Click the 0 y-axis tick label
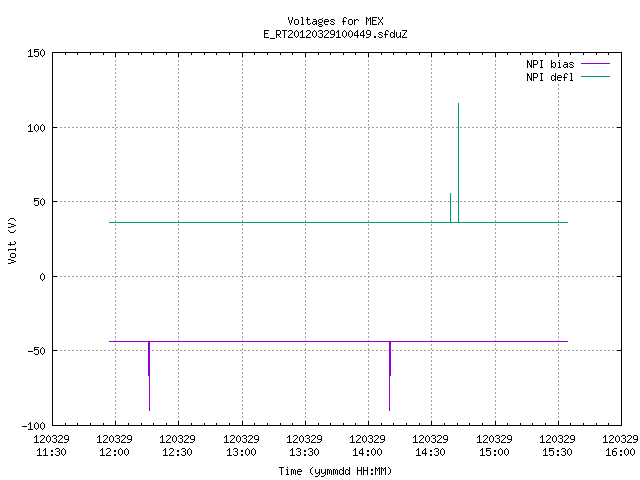 point(42,277)
